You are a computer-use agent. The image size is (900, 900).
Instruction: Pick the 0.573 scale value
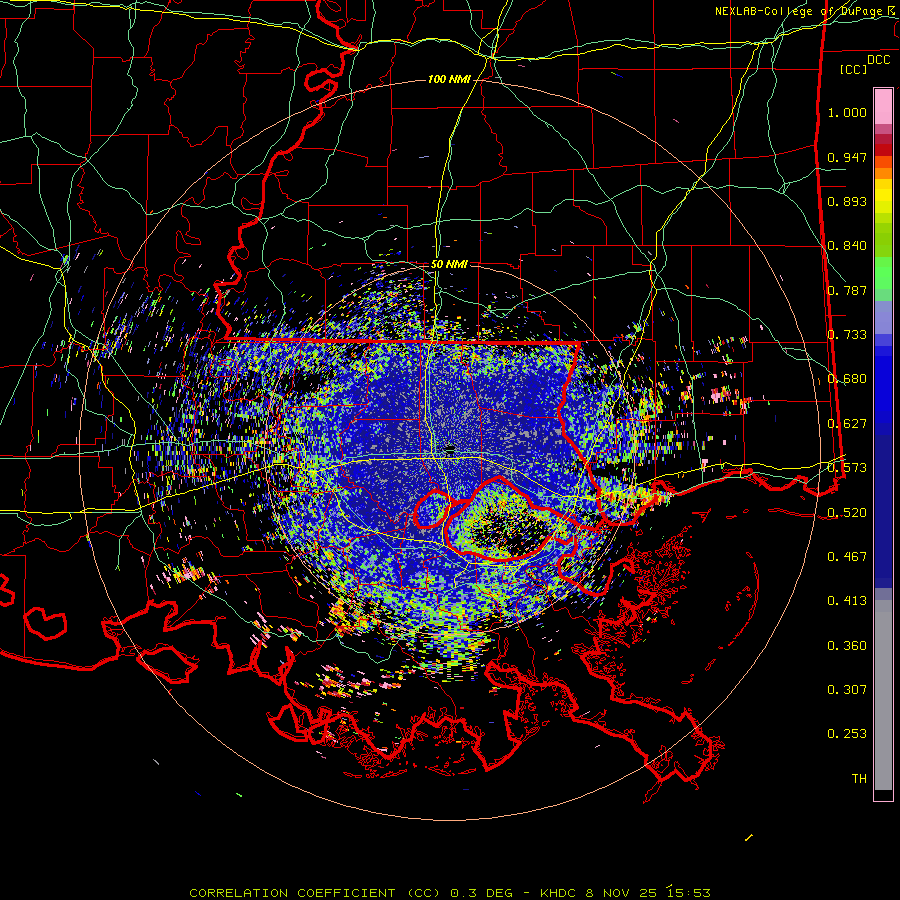coord(847,468)
